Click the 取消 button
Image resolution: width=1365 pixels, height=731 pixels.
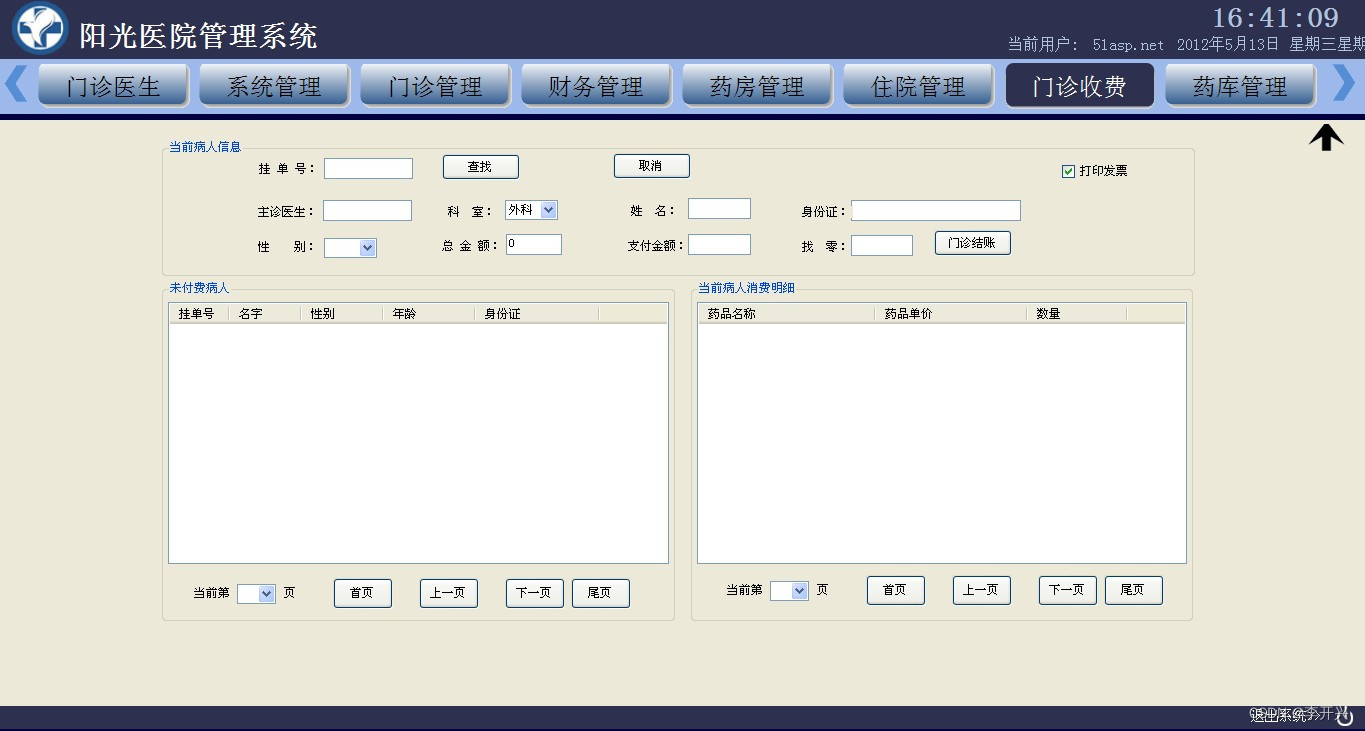[651, 166]
